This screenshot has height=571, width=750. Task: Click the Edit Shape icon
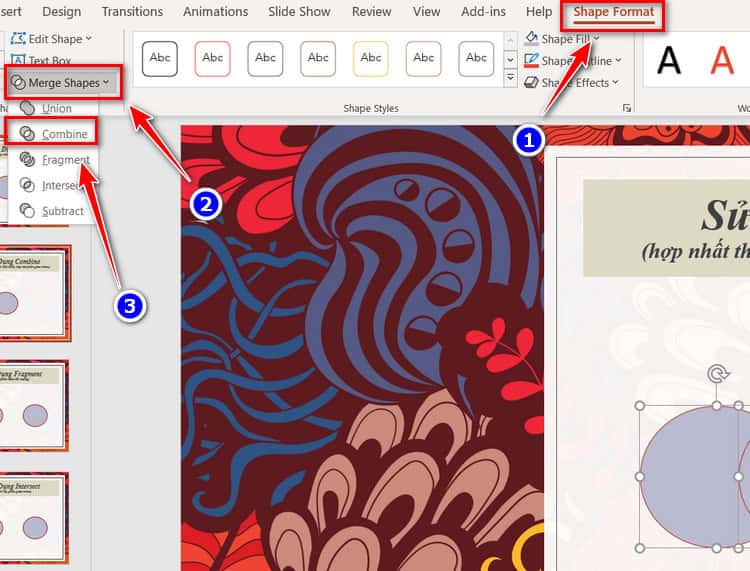(x=18, y=39)
